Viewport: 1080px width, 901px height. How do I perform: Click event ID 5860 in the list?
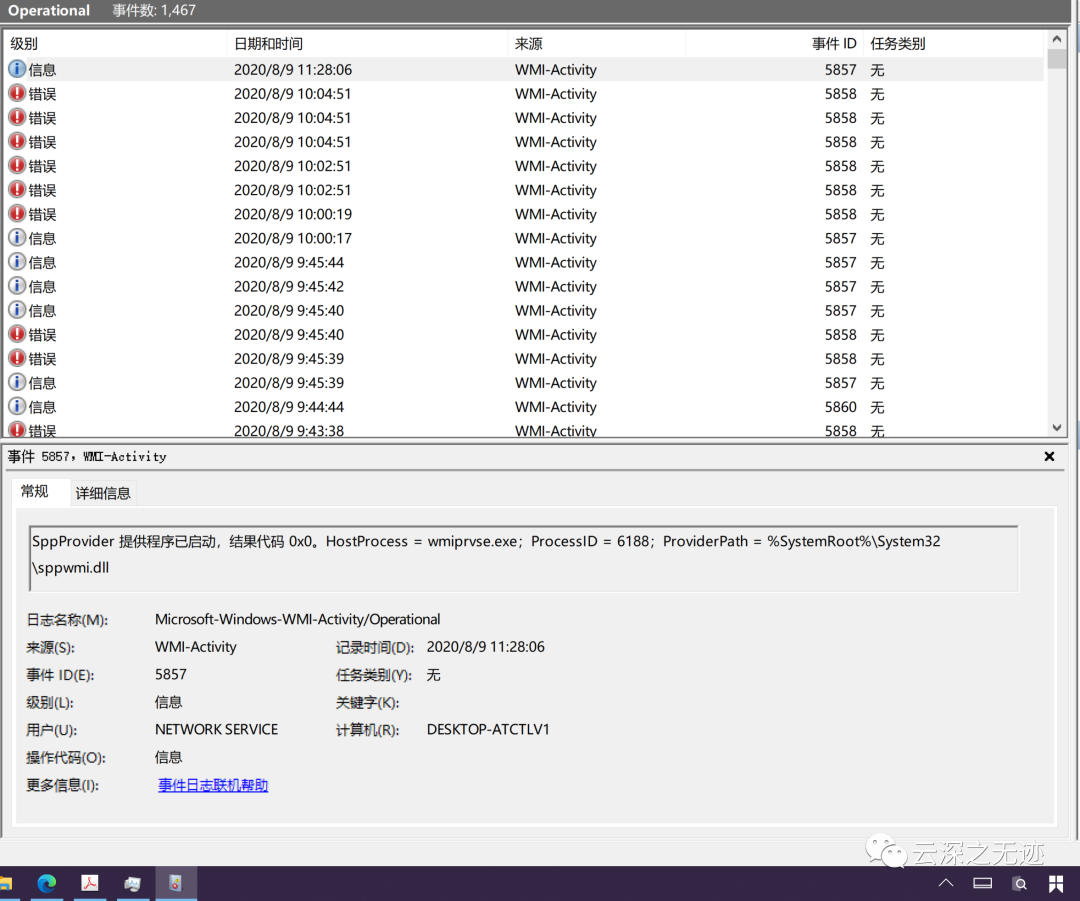[840, 407]
